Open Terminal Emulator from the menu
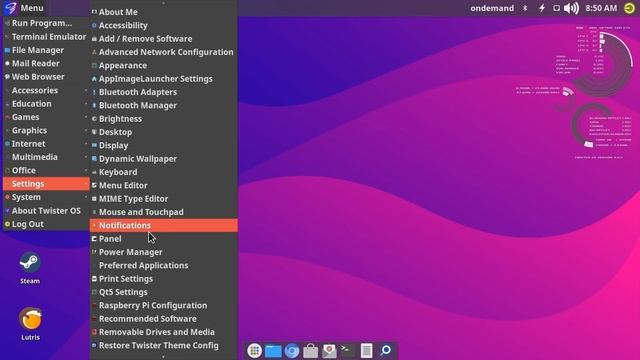Screen dimensions: 640x360 coord(46,37)
